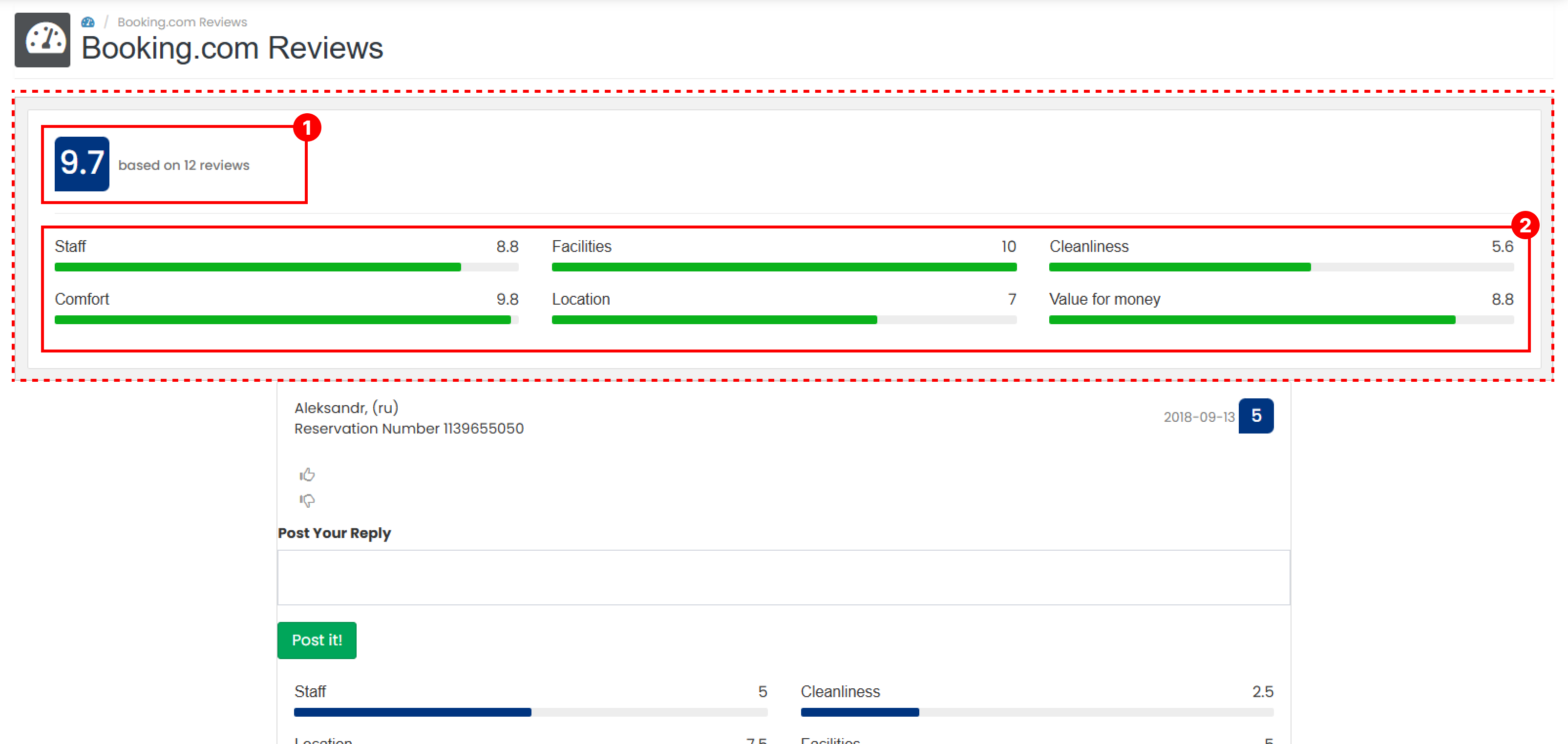Click the thumbs up icon
Image resolution: width=1568 pixels, height=744 pixels.
click(307, 475)
